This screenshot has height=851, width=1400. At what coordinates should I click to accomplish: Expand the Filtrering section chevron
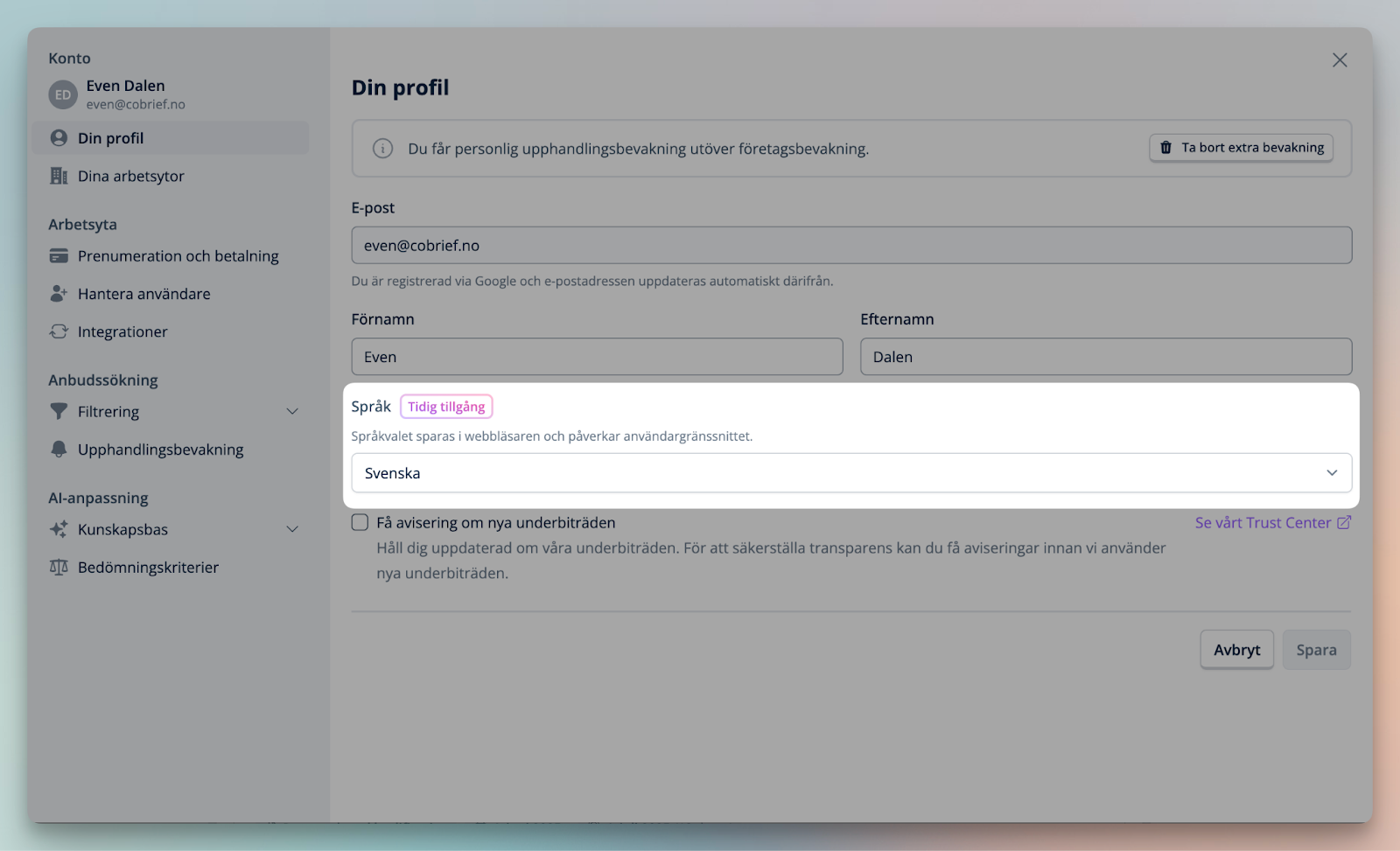292,412
